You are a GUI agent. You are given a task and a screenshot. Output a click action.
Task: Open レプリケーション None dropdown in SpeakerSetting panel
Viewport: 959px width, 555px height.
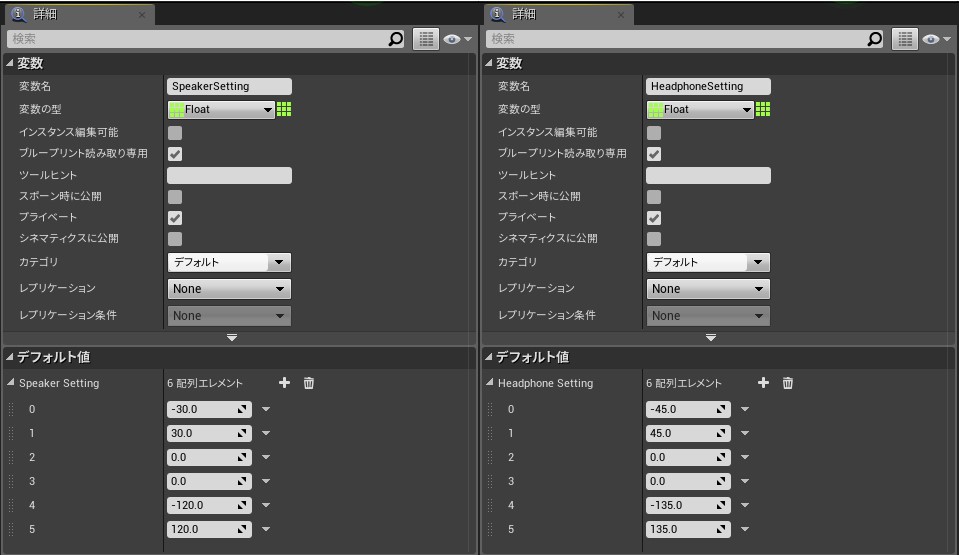pos(229,289)
